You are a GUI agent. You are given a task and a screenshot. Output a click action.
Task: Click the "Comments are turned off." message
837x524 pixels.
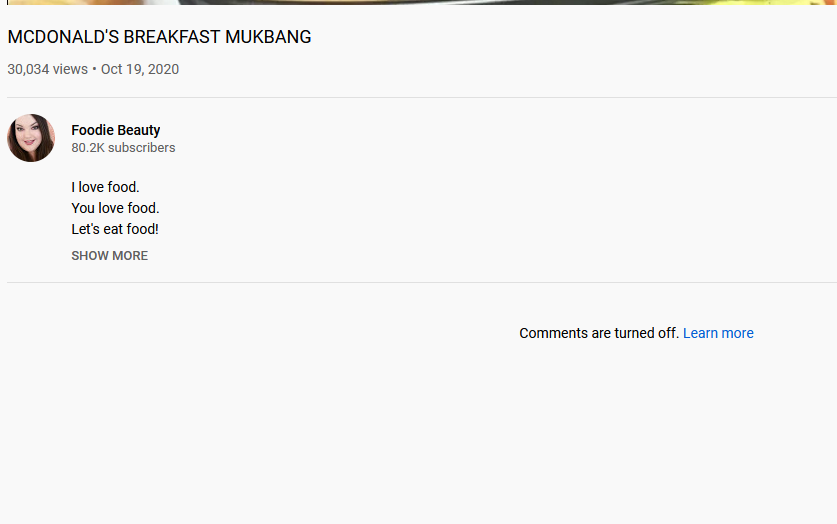599,333
